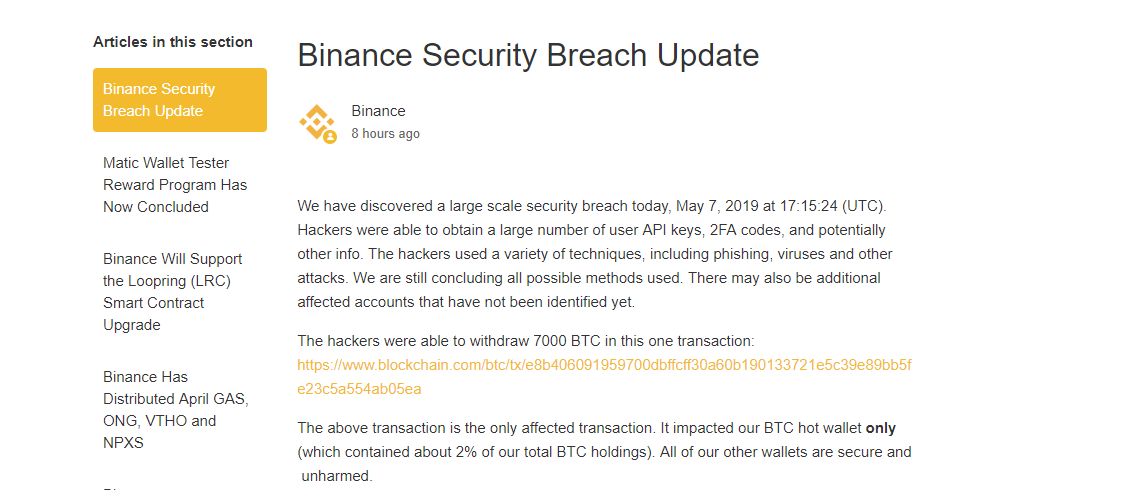Click the 'Articles in this section' heading
This screenshot has width=1143, height=490.
(x=173, y=42)
